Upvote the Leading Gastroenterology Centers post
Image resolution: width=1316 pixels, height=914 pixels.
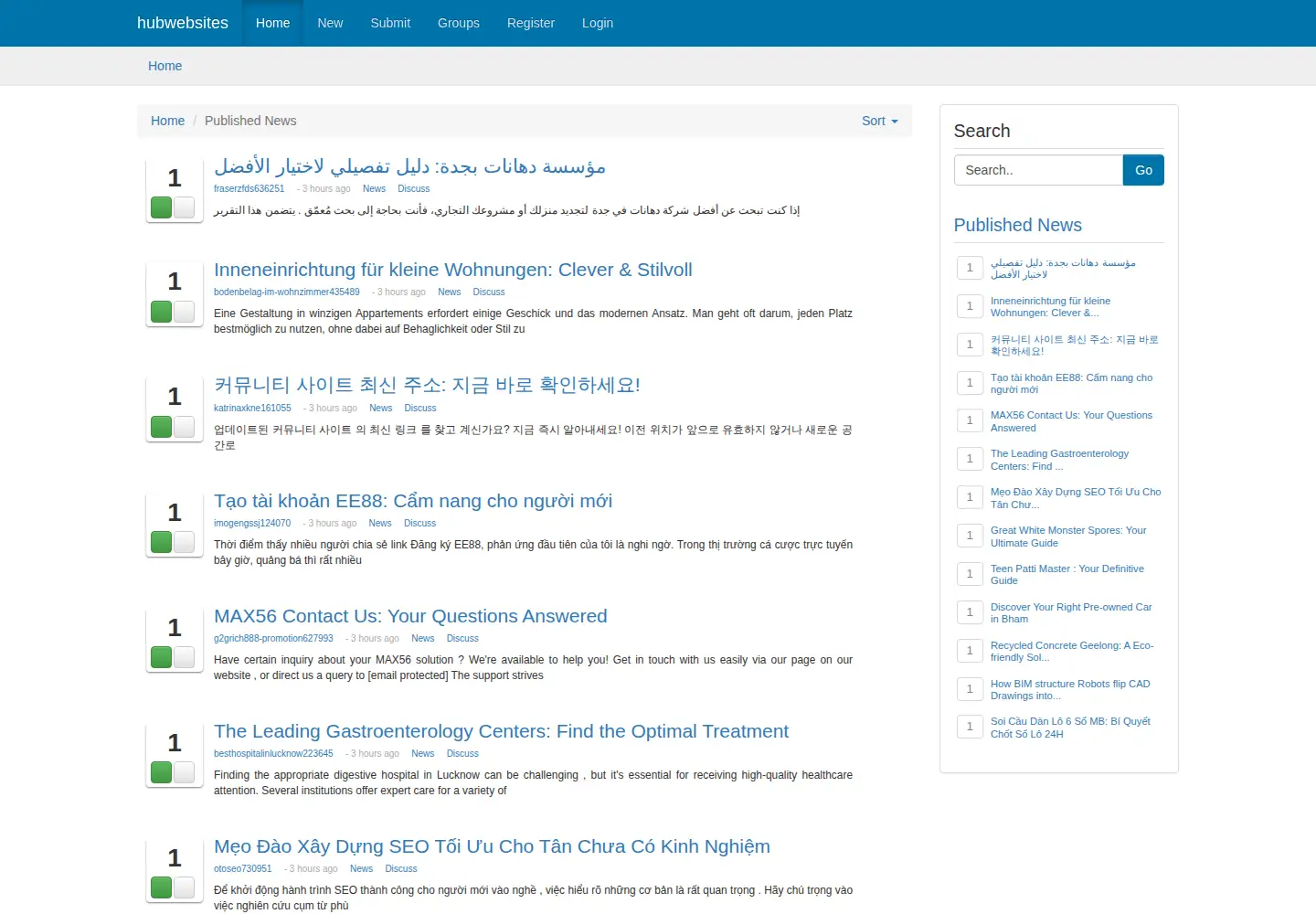[162, 772]
